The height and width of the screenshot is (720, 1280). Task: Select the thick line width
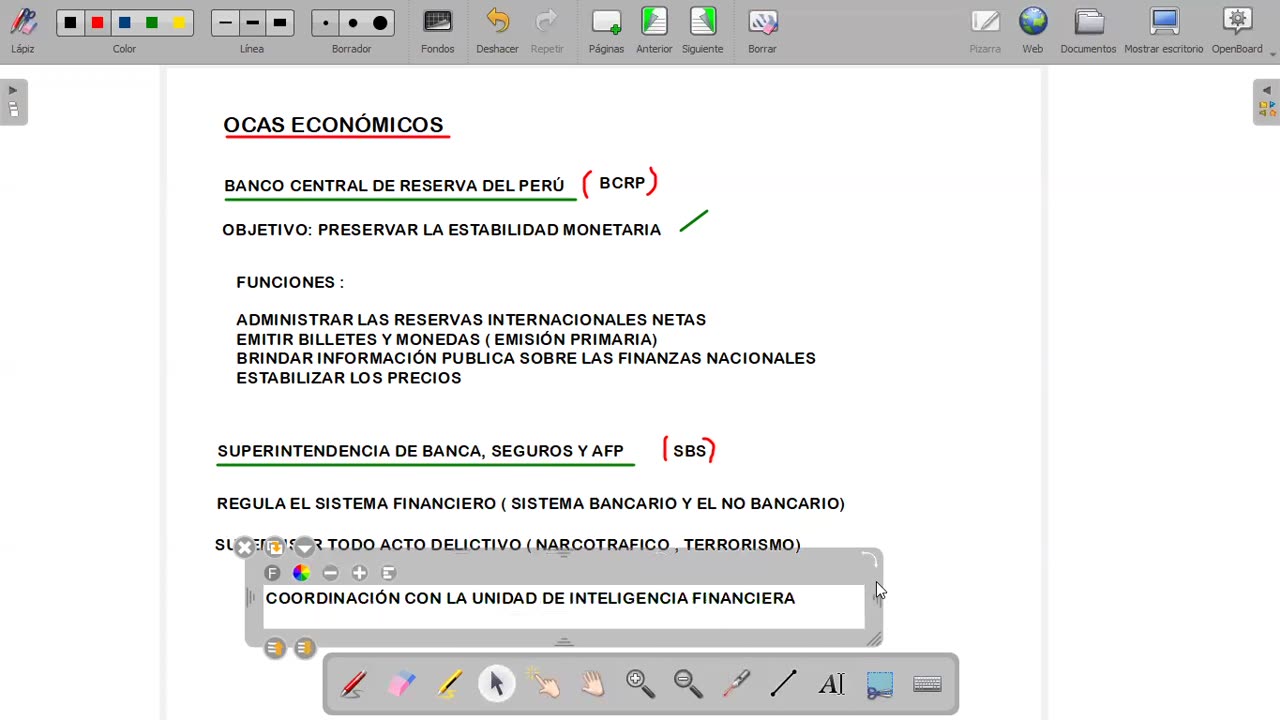tap(280, 22)
